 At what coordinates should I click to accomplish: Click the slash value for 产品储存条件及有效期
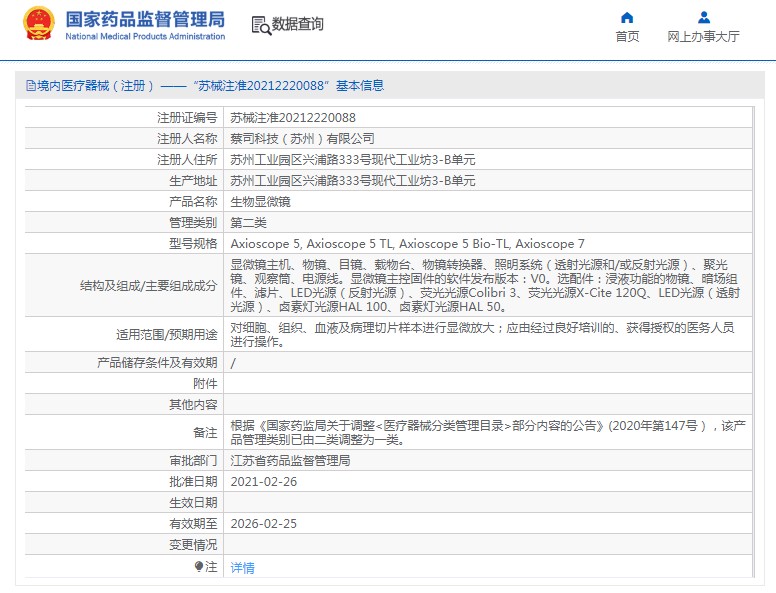point(233,363)
